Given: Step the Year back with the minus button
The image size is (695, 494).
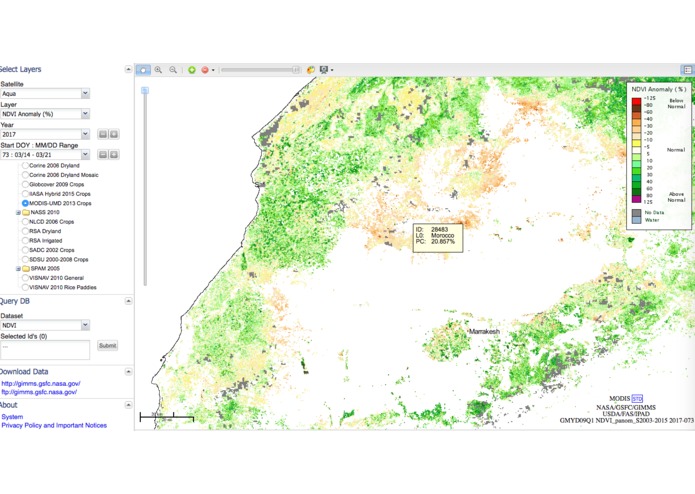Looking at the screenshot, I should (103, 134).
